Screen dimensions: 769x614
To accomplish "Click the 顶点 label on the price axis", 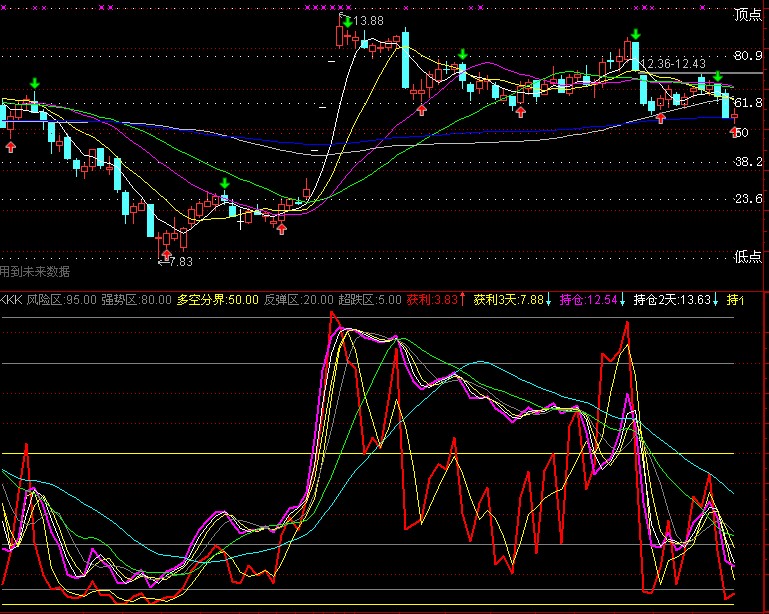I will tap(748, 14).
